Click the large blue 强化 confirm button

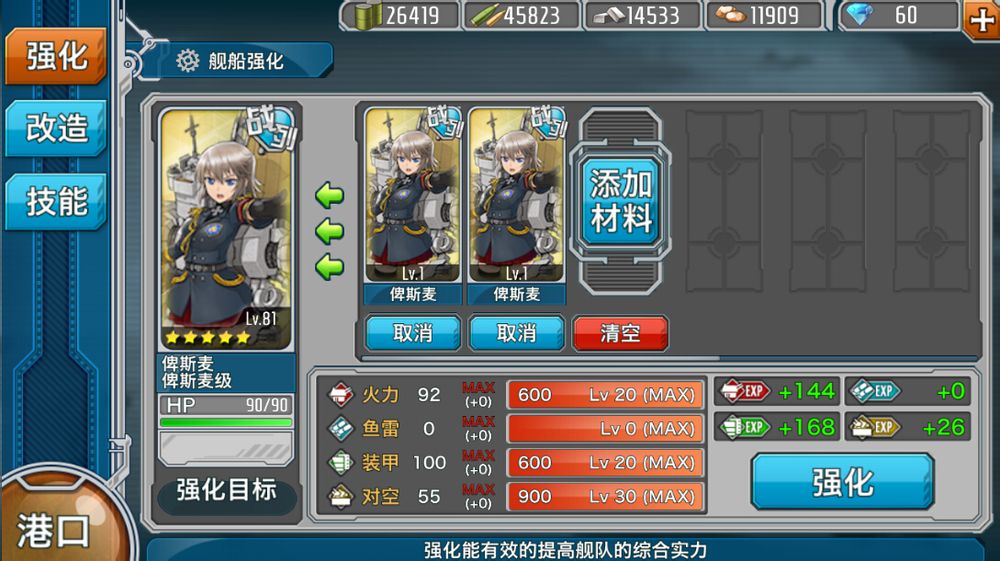[x=842, y=482]
